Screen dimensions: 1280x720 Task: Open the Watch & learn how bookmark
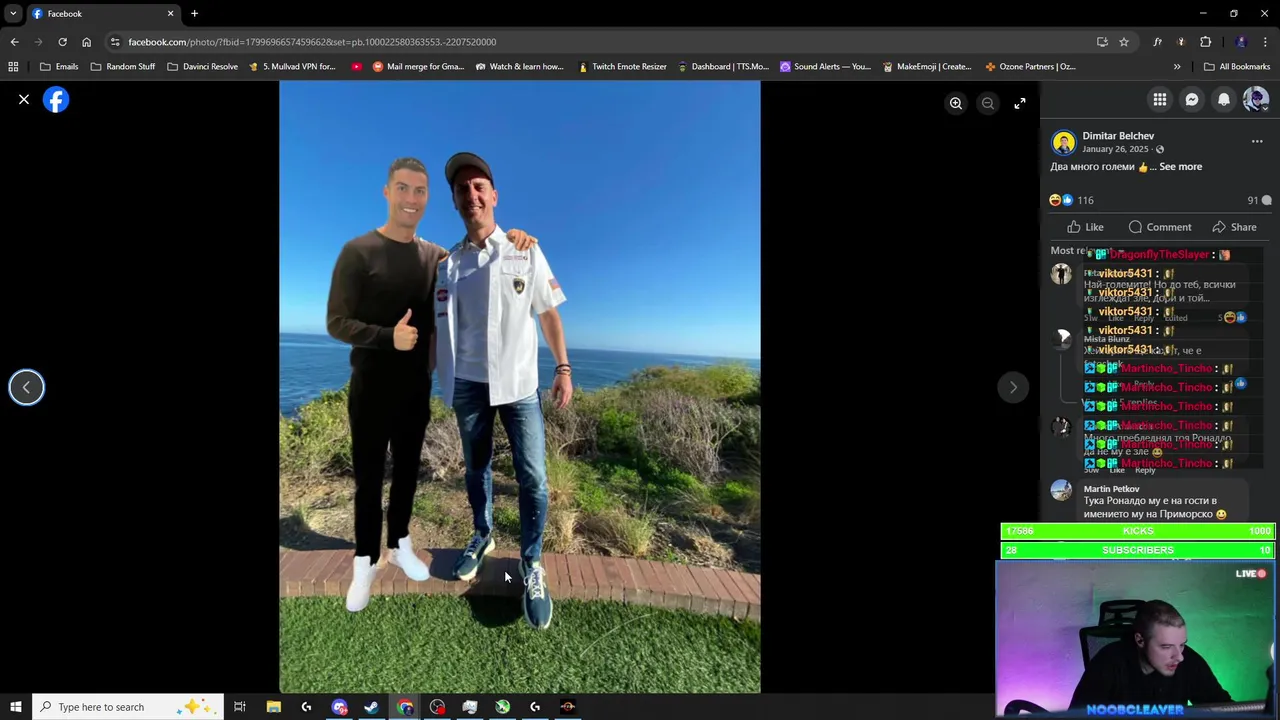pos(519,67)
